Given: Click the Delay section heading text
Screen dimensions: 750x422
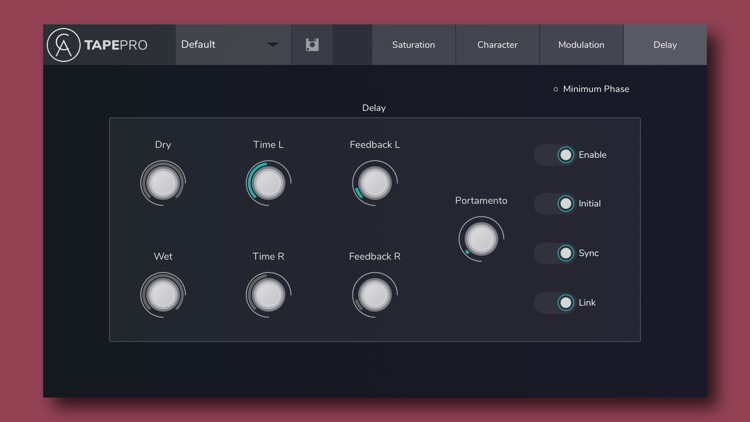Looking at the screenshot, I should (374, 108).
